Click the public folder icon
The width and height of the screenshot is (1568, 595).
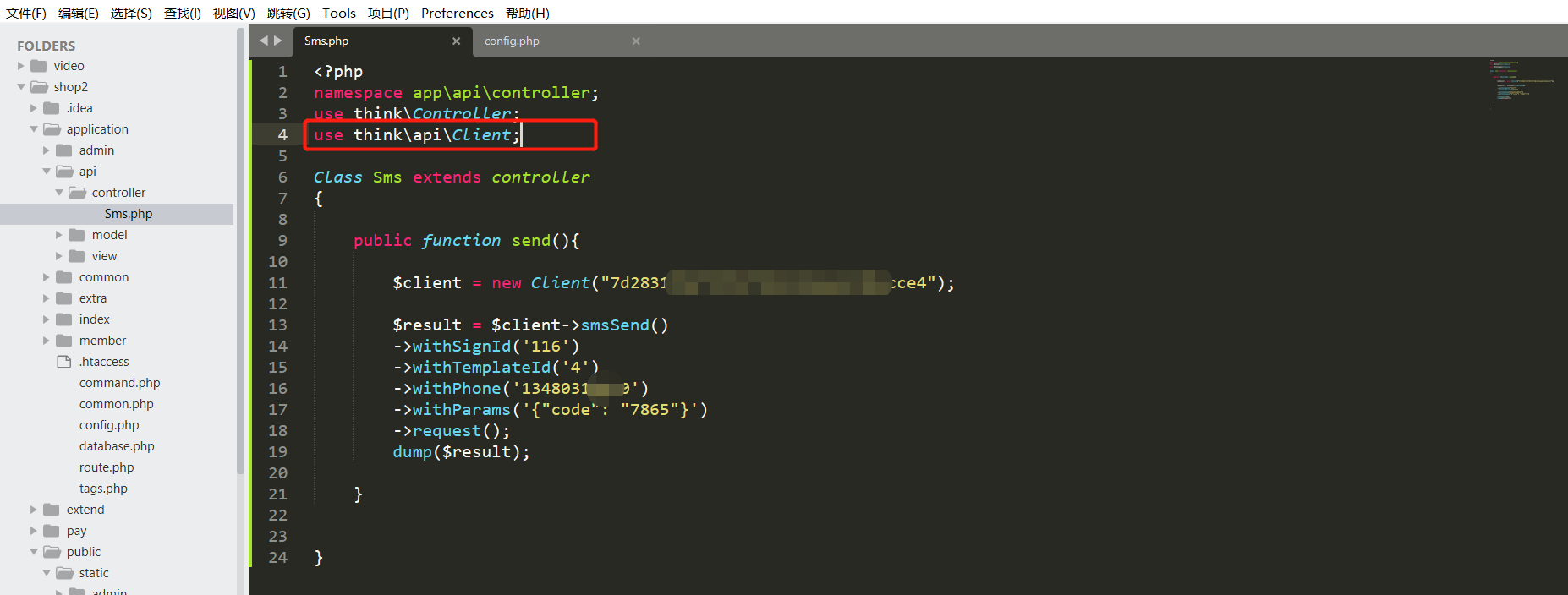[52, 552]
